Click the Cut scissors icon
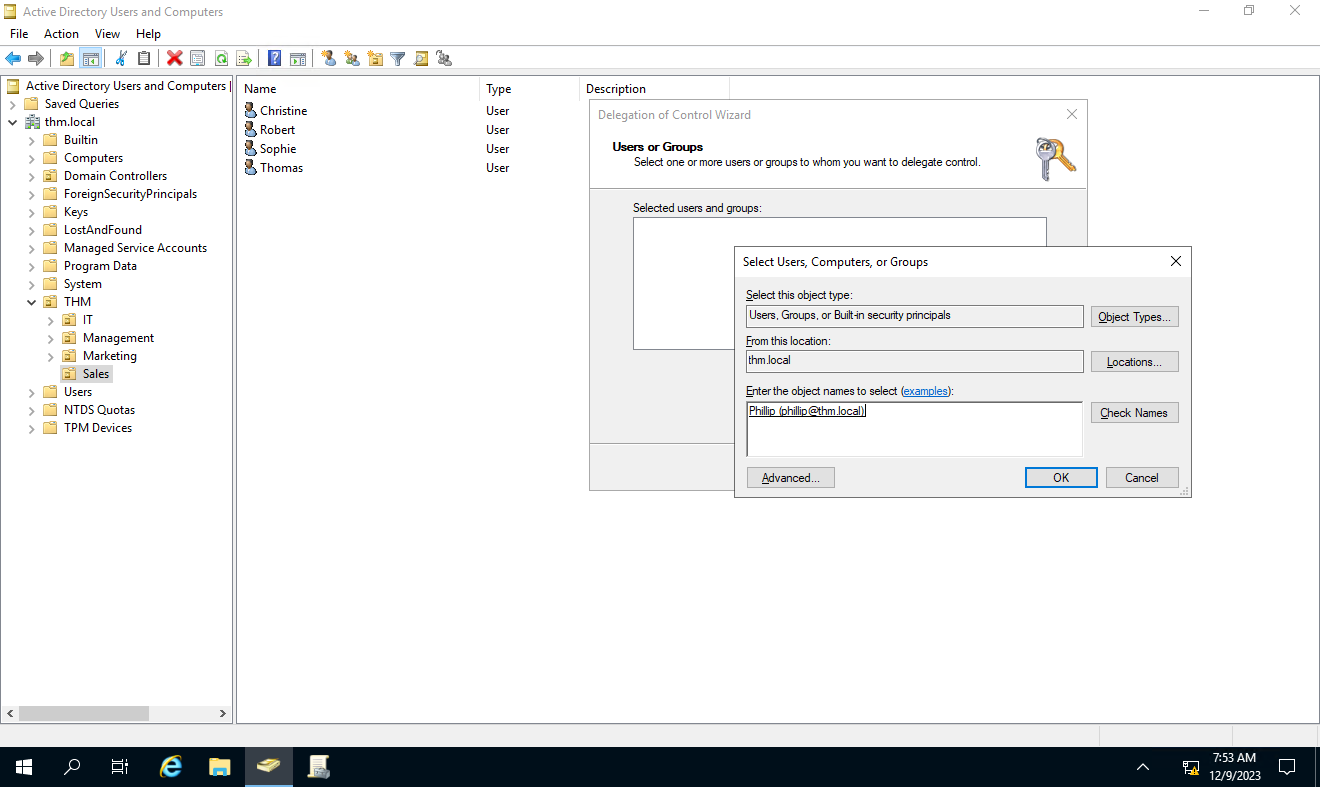Screen dimensions: 1320x787 (x=121, y=59)
